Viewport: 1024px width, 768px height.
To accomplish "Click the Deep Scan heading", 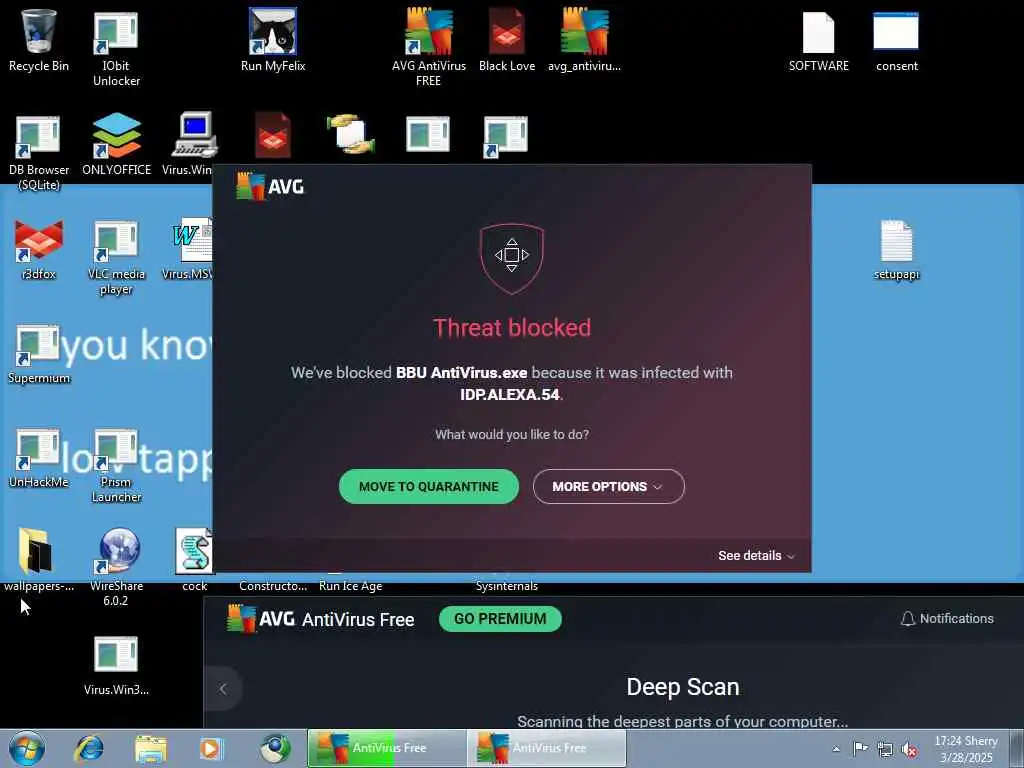I will tap(682, 687).
